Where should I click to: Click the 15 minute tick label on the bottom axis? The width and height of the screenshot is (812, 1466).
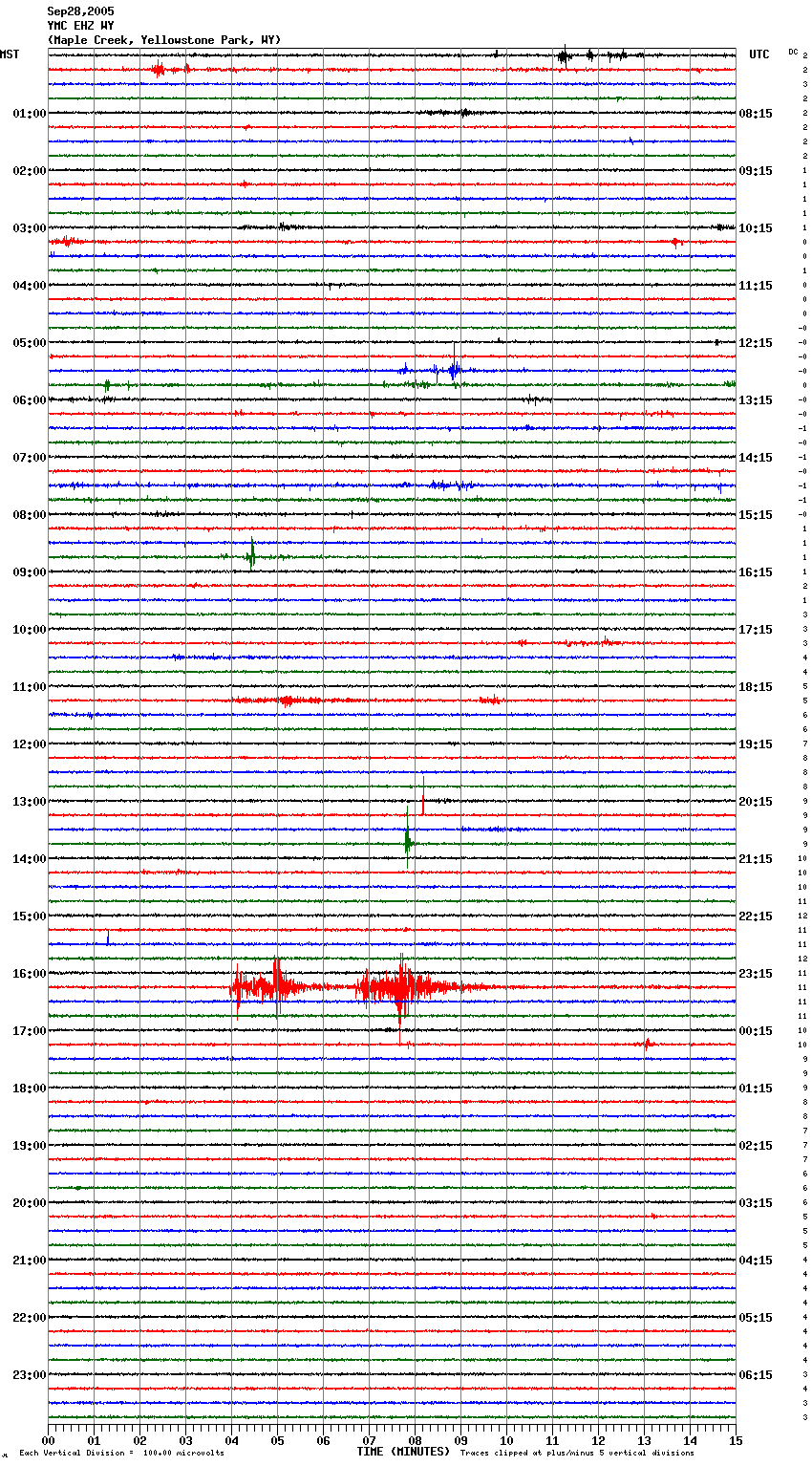coord(736,1440)
